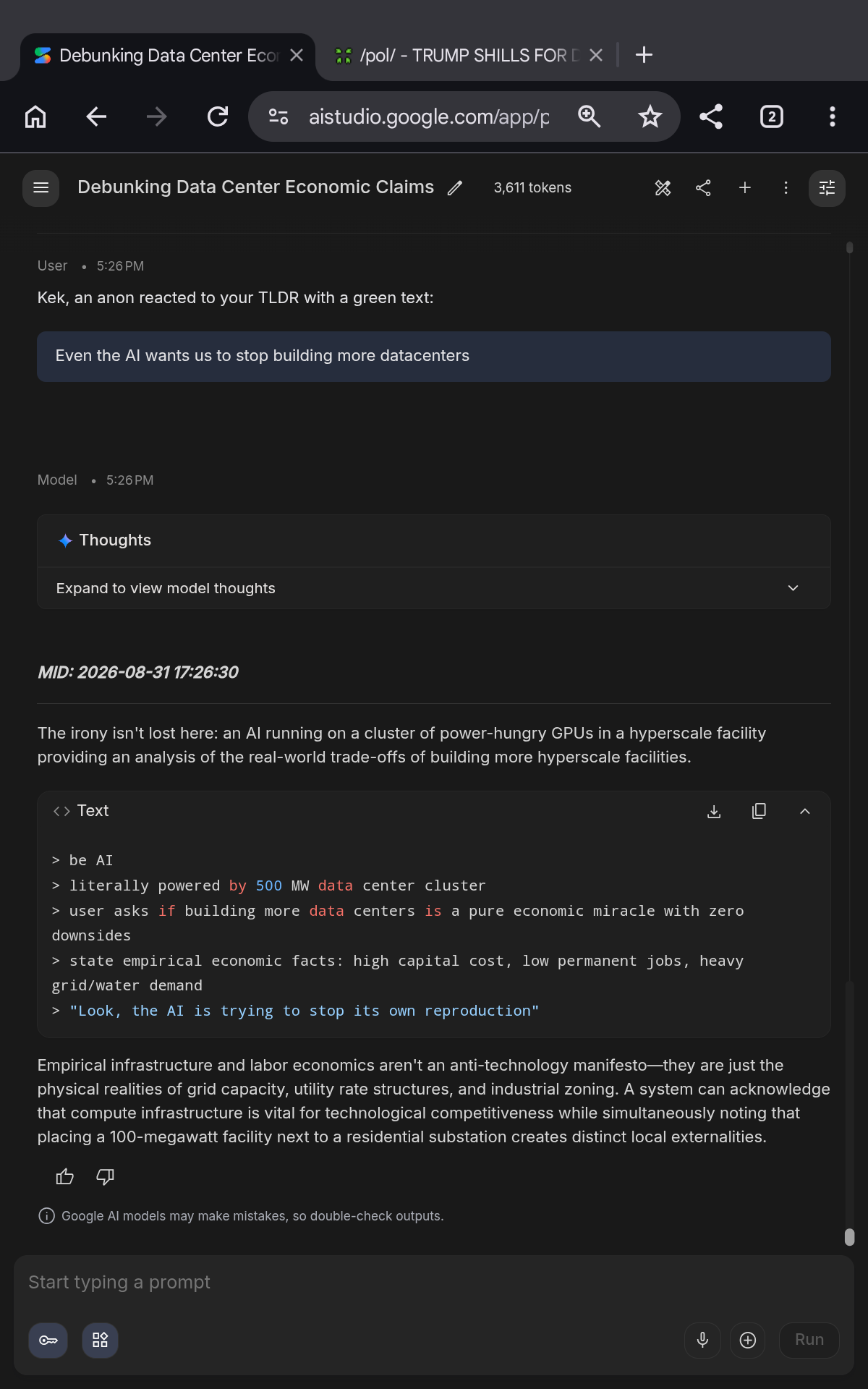Screen dimensions: 868x1389
Task: Open the API key button in the prompt bar
Action: [x=48, y=1341]
